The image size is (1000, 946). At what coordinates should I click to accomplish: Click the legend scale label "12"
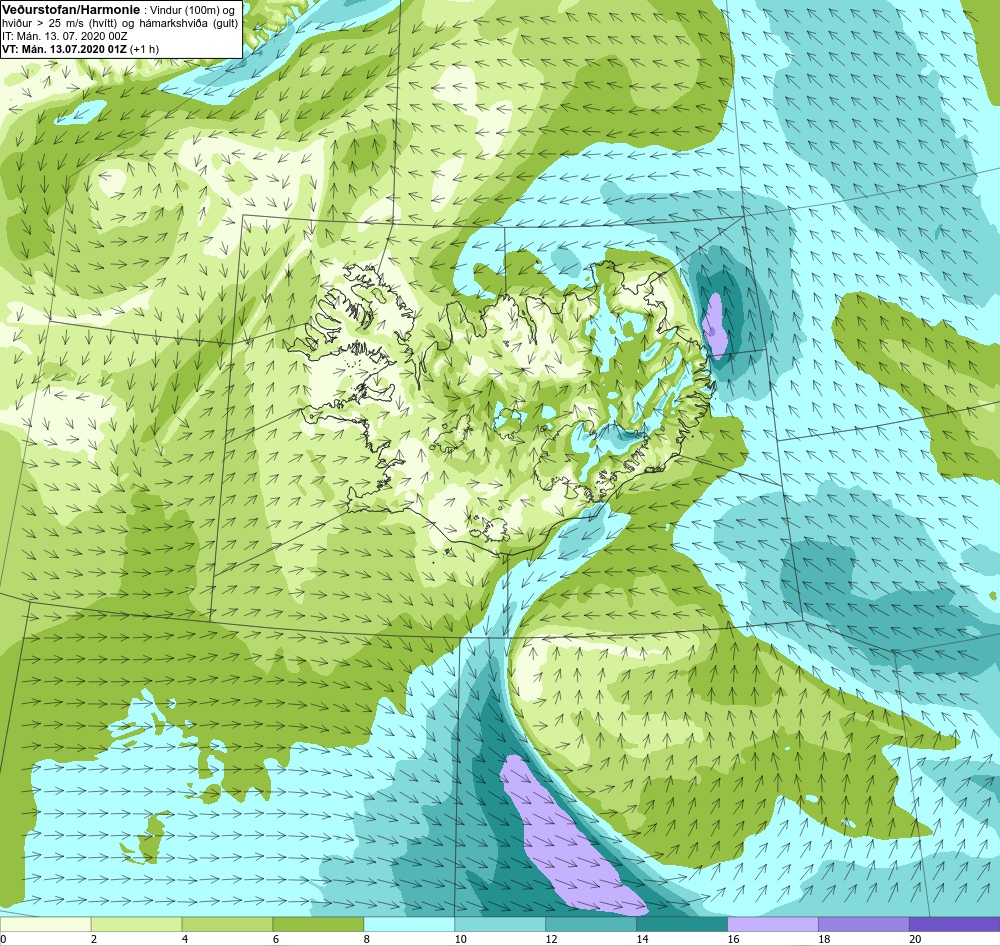tap(552, 939)
